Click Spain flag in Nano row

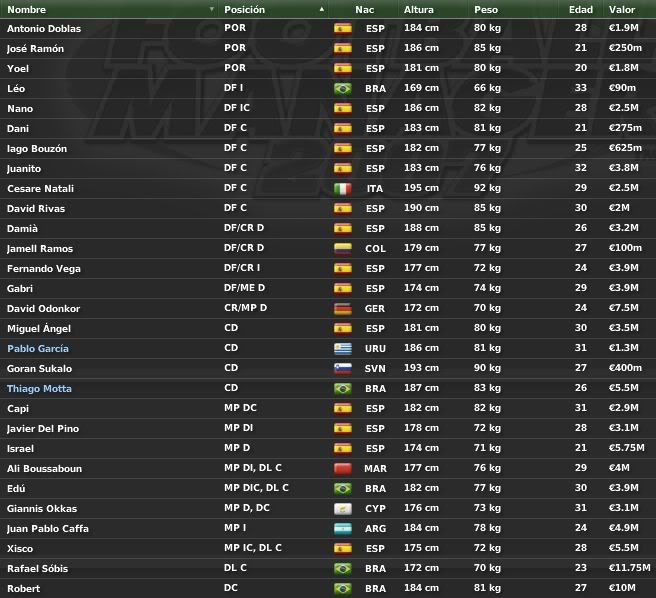[x=343, y=108]
